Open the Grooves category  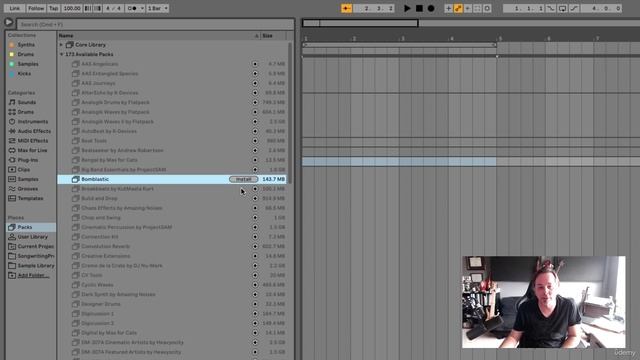28,189
